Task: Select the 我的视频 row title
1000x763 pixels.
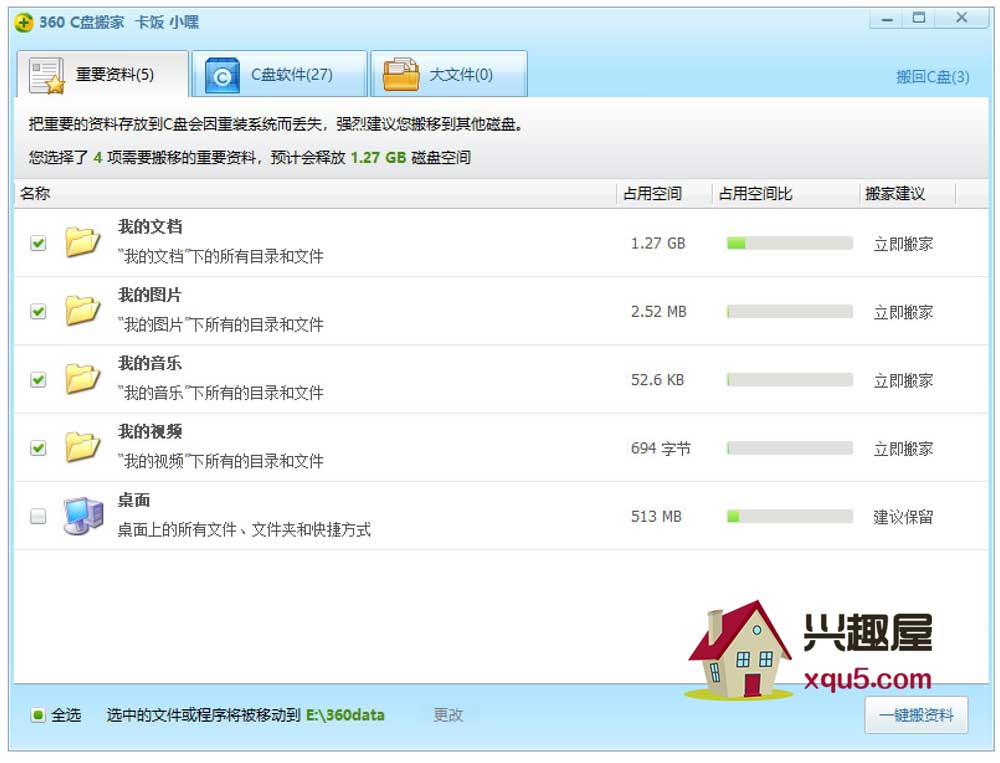Action: click(x=150, y=431)
